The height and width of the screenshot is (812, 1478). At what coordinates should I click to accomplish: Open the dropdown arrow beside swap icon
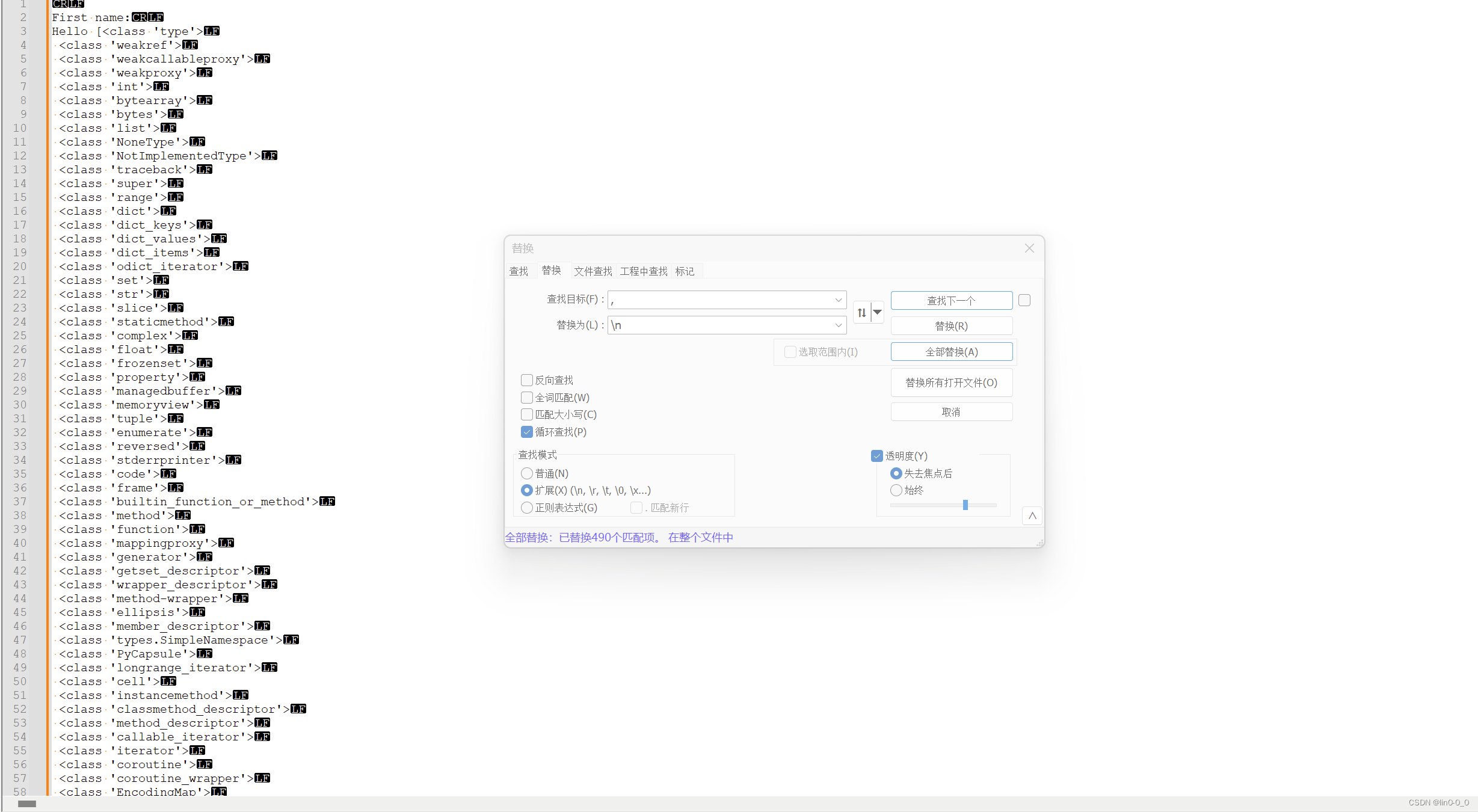pos(878,312)
